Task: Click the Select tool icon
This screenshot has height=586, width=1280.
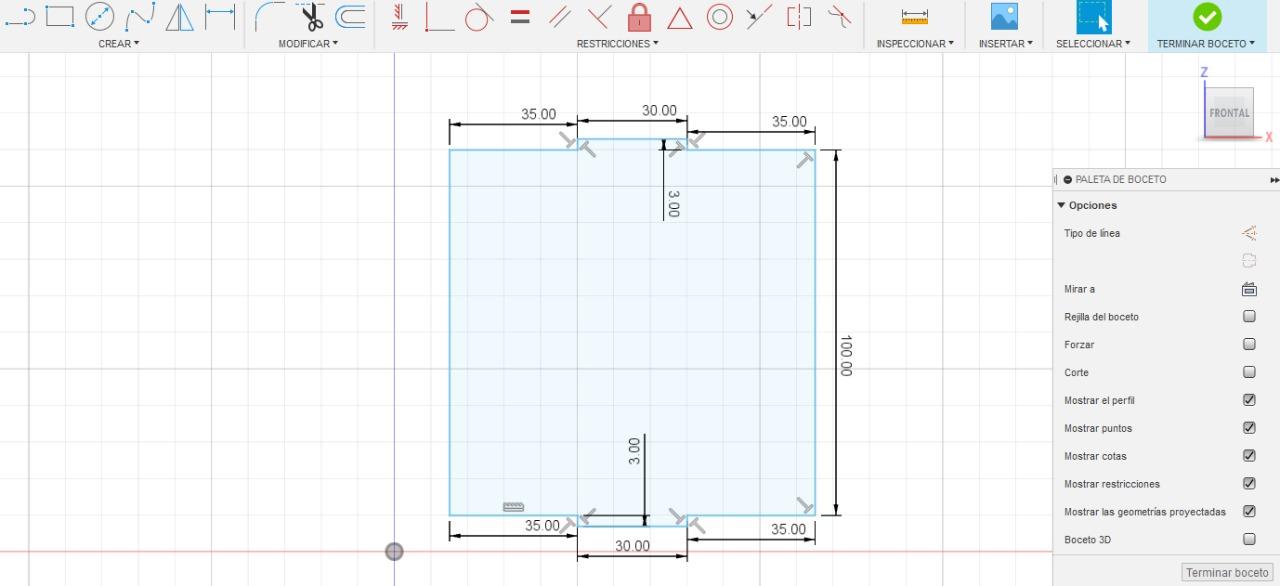Action: (1093, 17)
